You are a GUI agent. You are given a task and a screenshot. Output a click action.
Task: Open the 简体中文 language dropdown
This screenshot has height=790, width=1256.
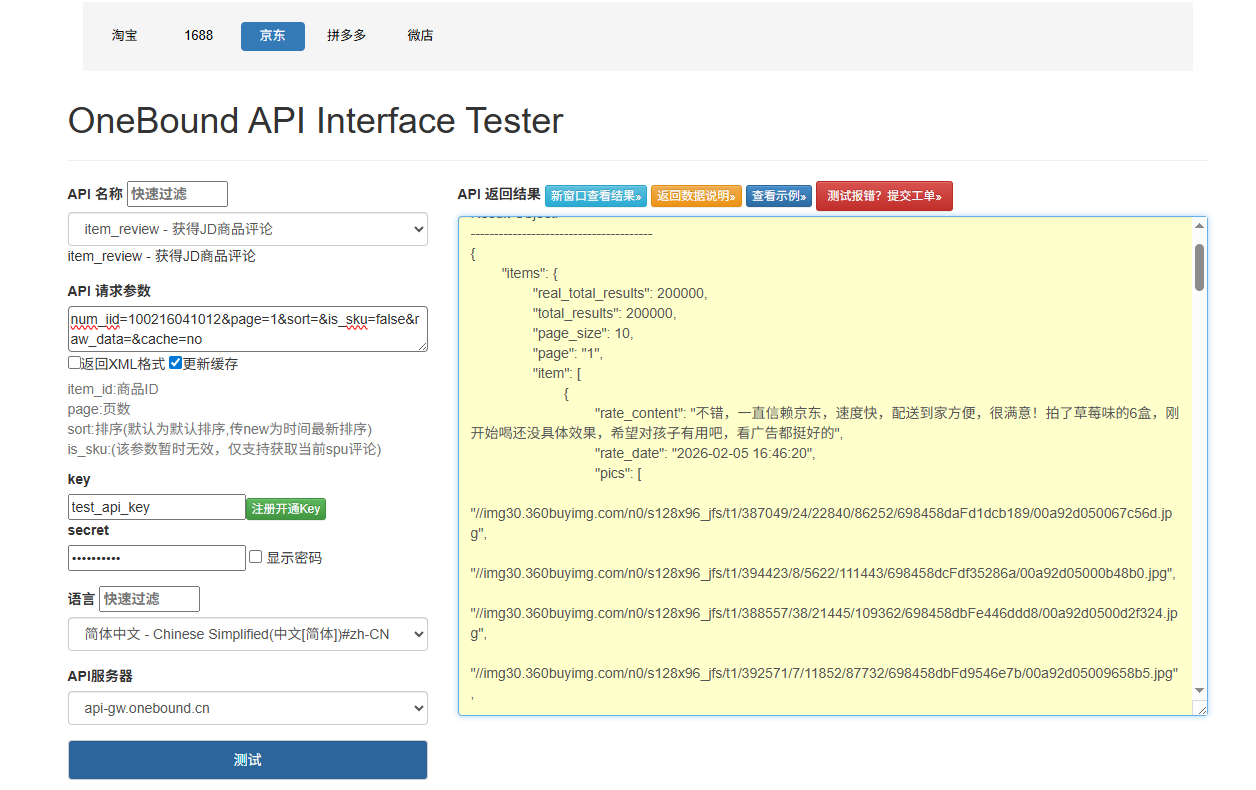(247, 634)
